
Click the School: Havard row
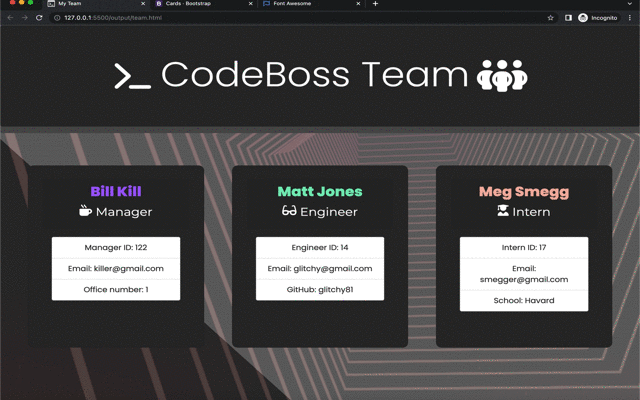(524, 301)
